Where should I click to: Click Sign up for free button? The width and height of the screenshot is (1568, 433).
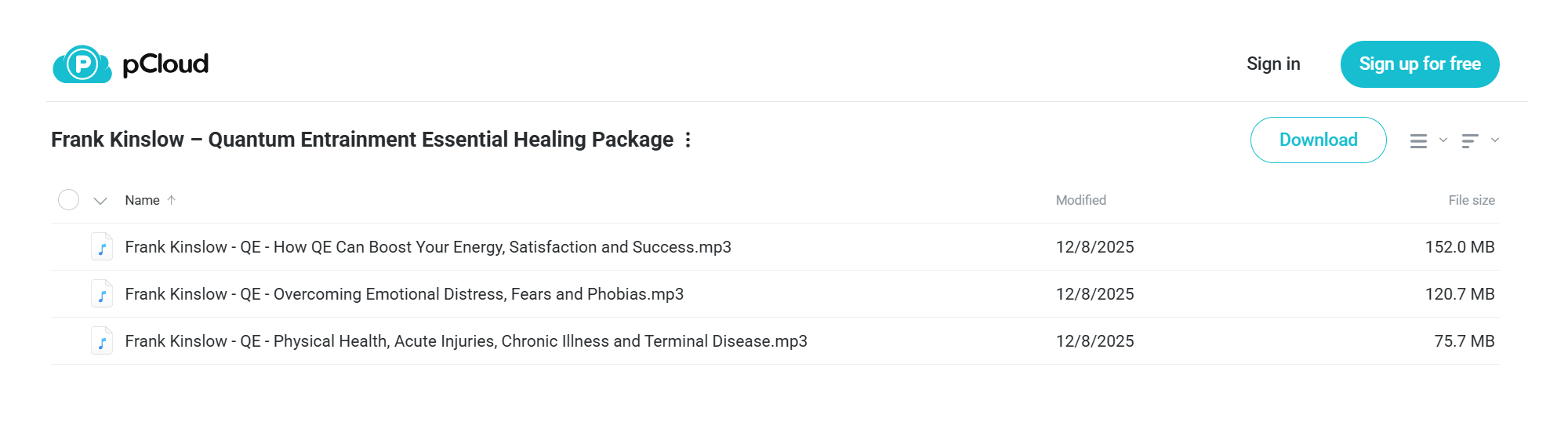point(1420,64)
